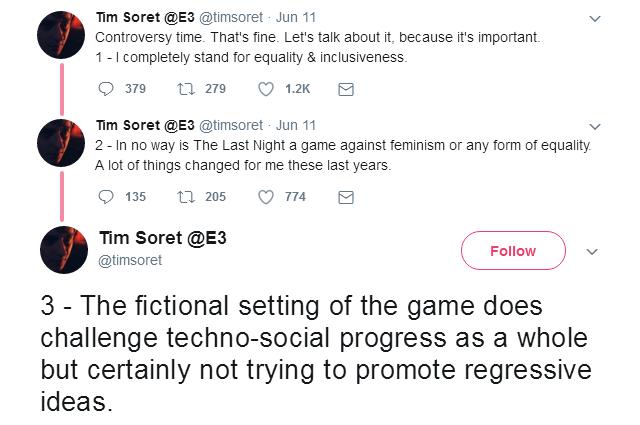Expand the second tweet's more options chevron
The height and width of the screenshot is (425, 640).
tap(597, 126)
